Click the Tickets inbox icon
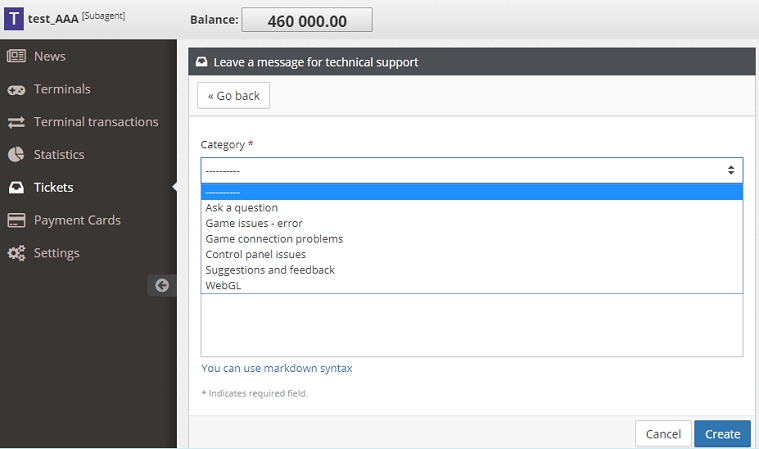Image resolution: width=759 pixels, height=449 pixels. [x=16, y=187]
